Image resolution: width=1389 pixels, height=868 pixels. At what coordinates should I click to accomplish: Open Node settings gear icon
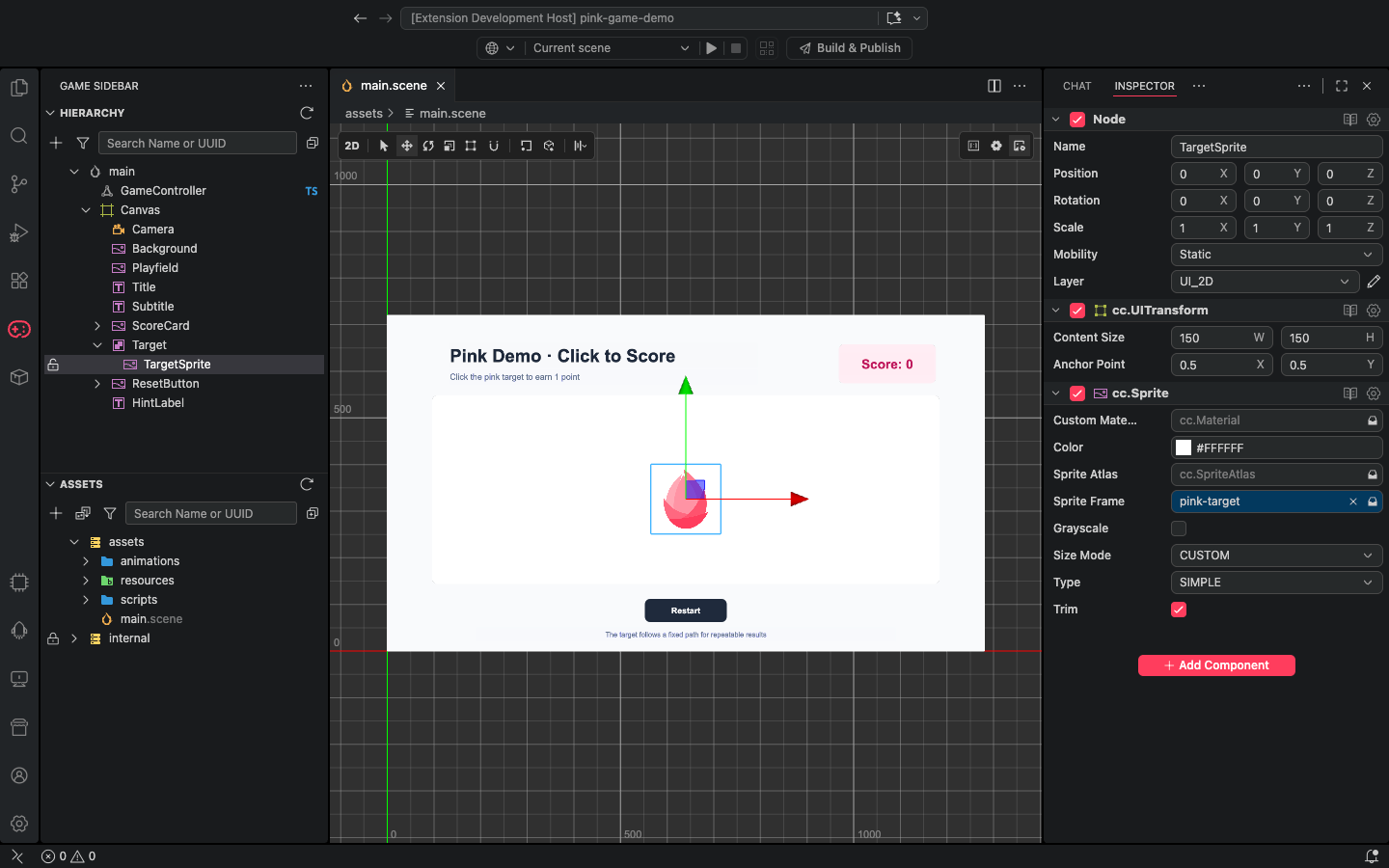(1374, 120)
